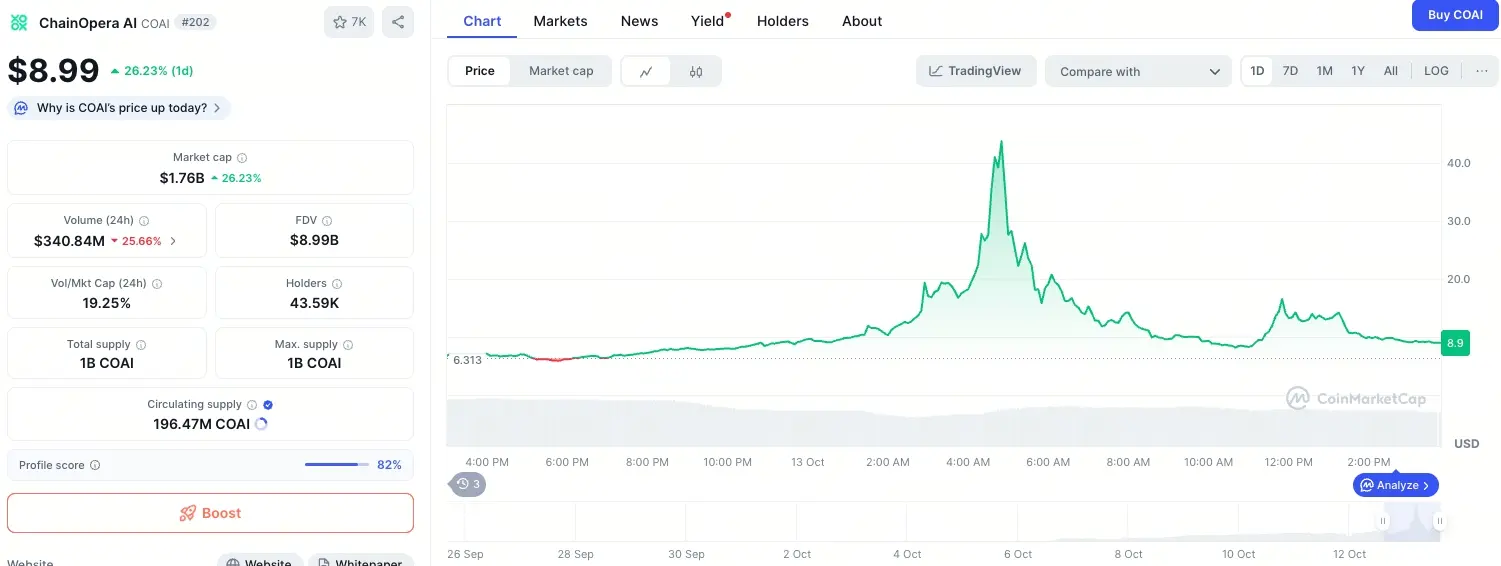The width and height of the screenshot is (1501, 566).
Task: Click the Boost button
Action: [x=210, y=513]
